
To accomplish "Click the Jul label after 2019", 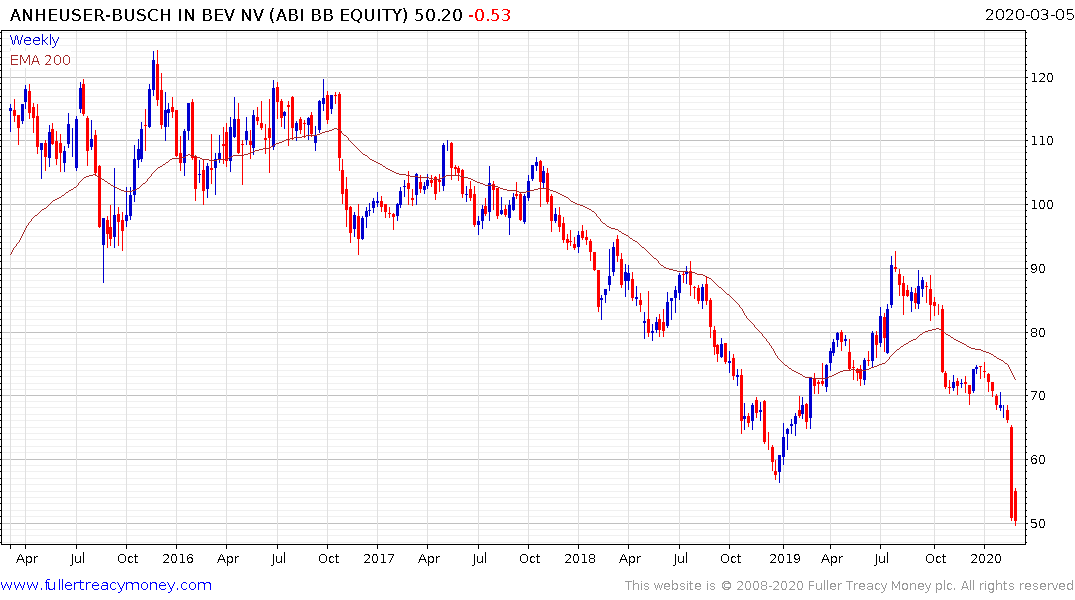I will (x=881, y=558).
